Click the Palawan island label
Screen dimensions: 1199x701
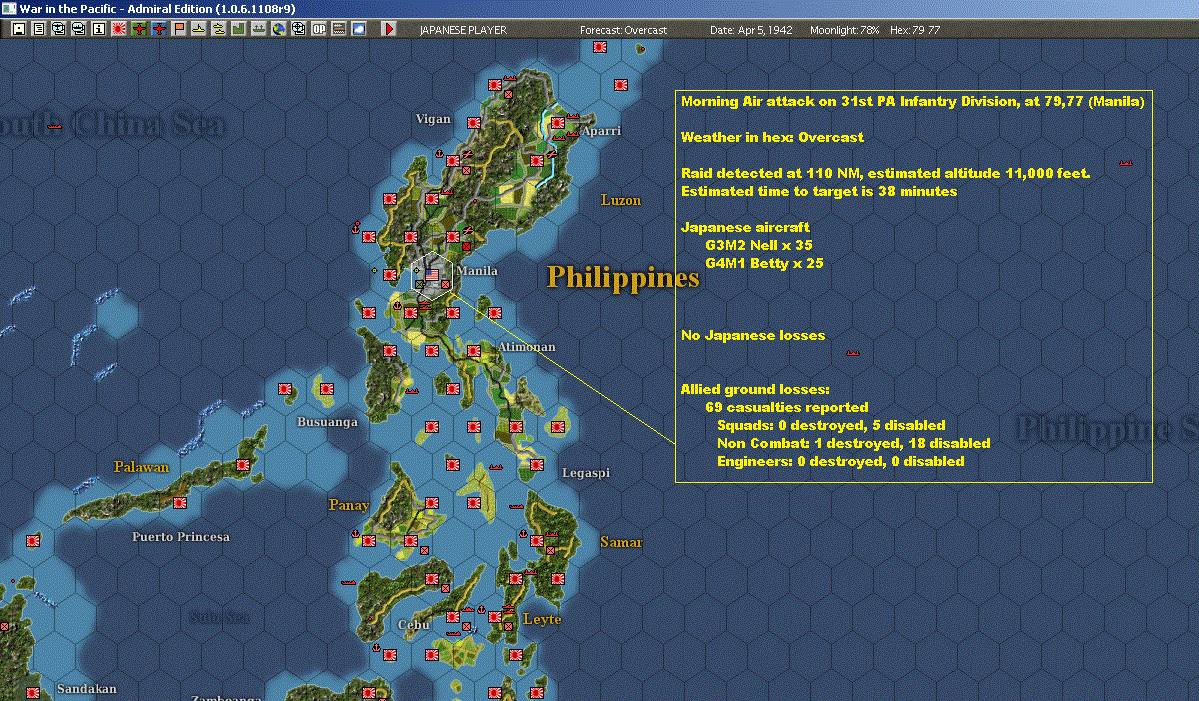point(141,466)
